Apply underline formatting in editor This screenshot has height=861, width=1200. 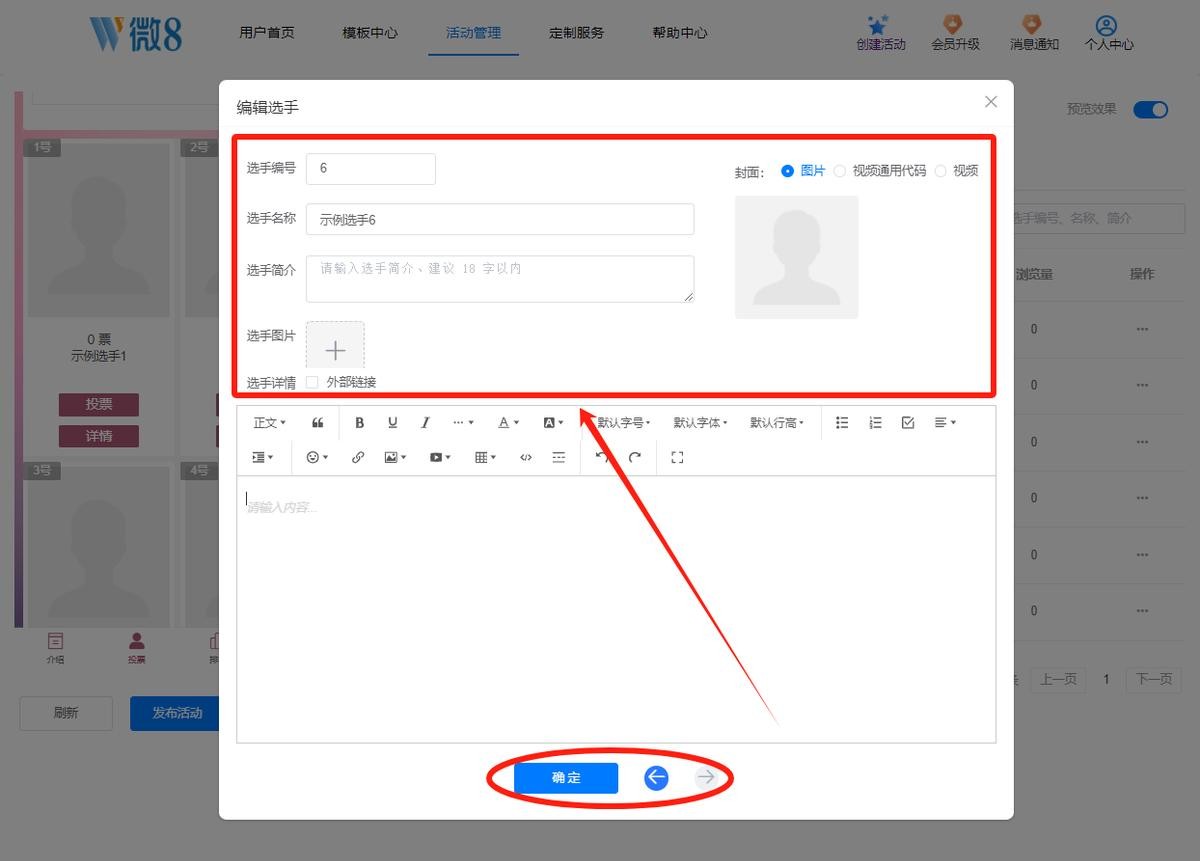pos(392,423)
